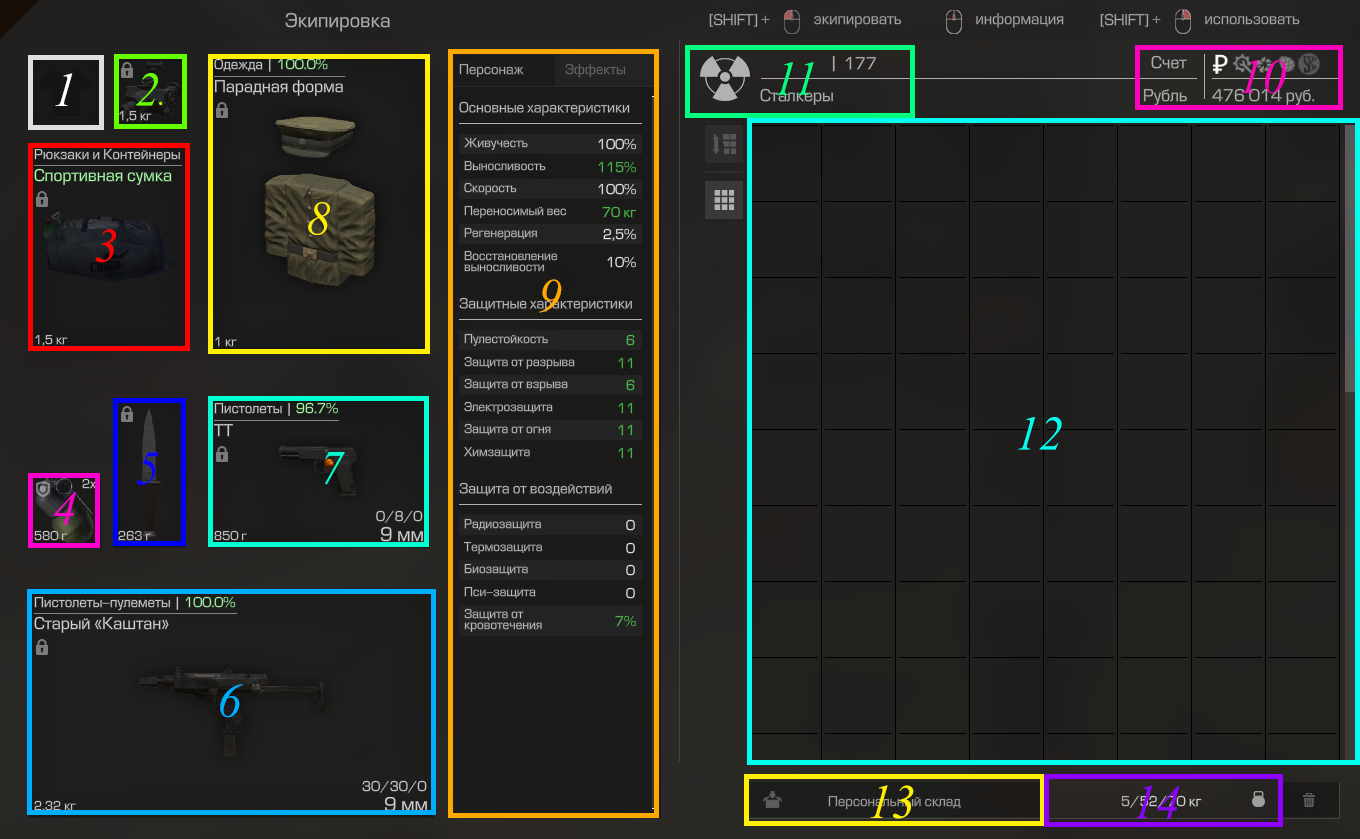Click the Защита от кровотечения 7% row
The height and width of the screenshot is (839, 1360).
click(x=550, y=620)
